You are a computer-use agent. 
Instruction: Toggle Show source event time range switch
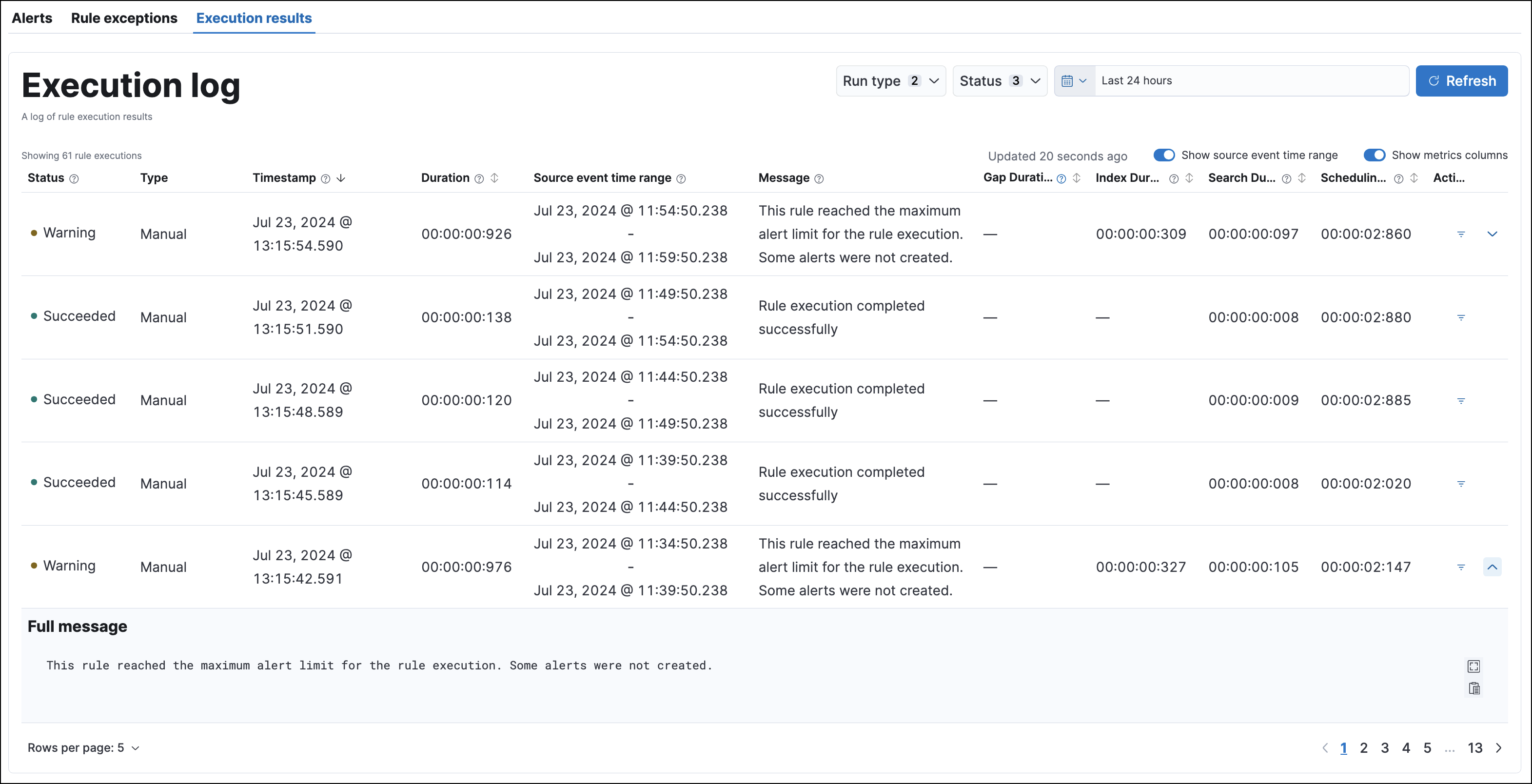click(1163, 155)
